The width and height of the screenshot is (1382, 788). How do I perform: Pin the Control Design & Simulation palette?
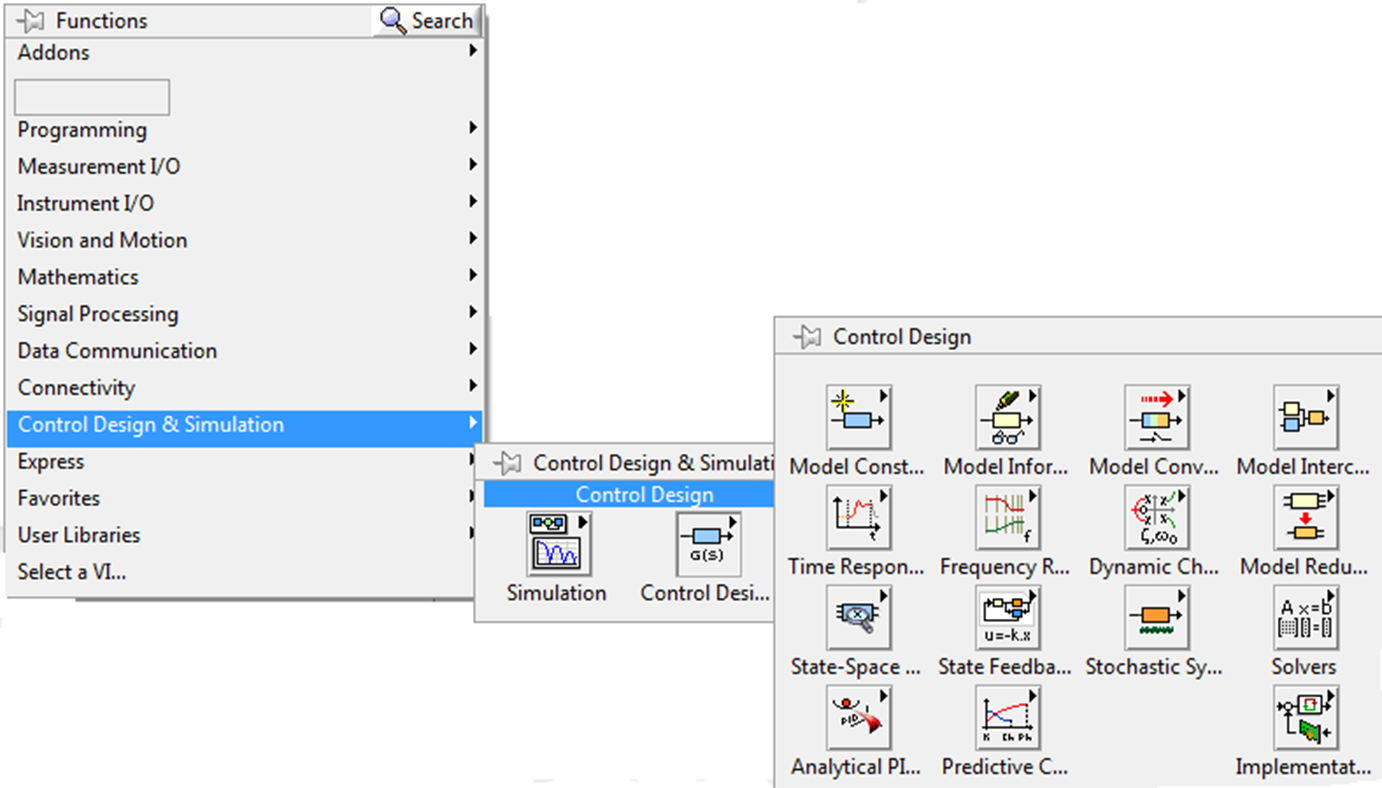[508, 463]
